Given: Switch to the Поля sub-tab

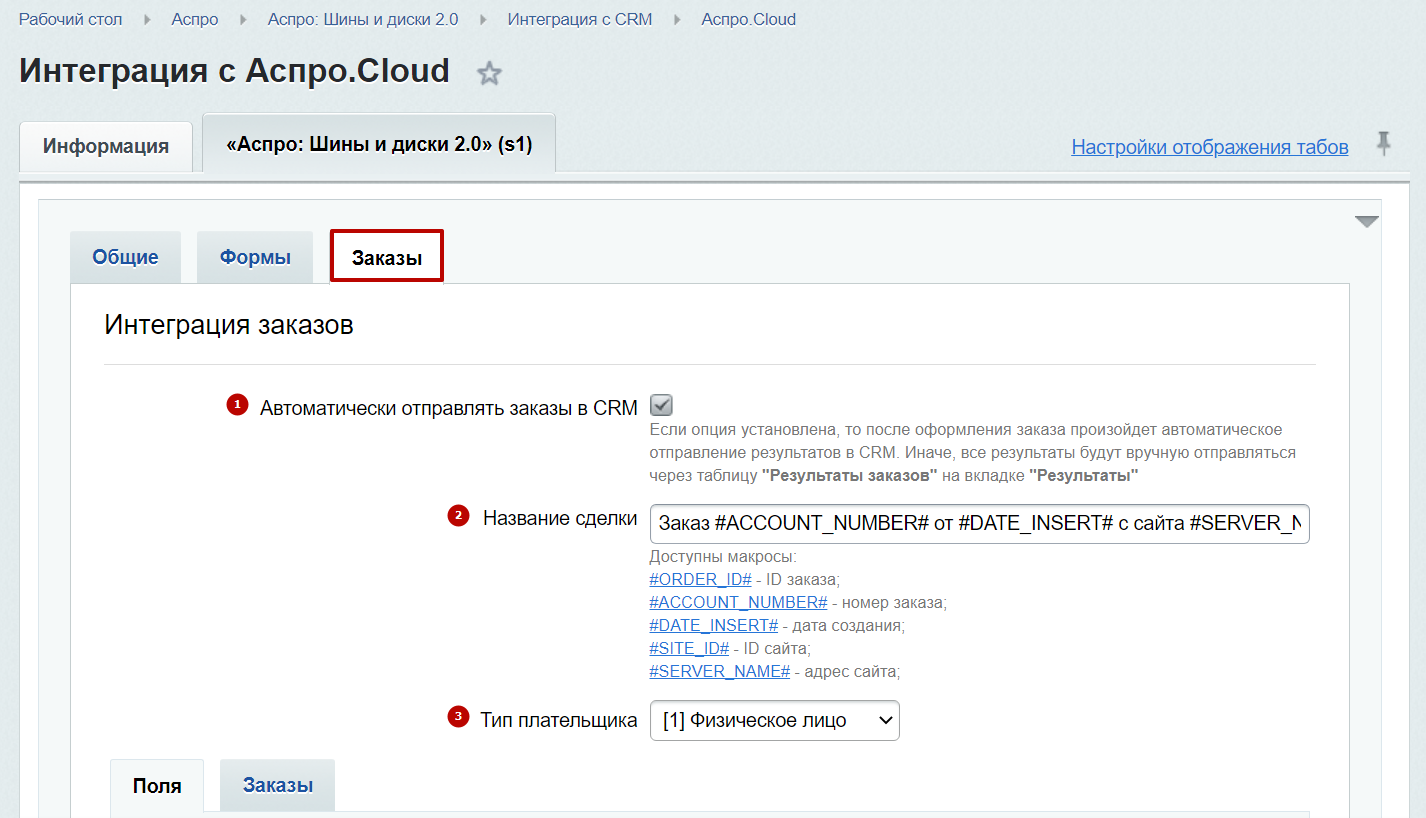Looking at the screenshot, I should click(157, 786).
